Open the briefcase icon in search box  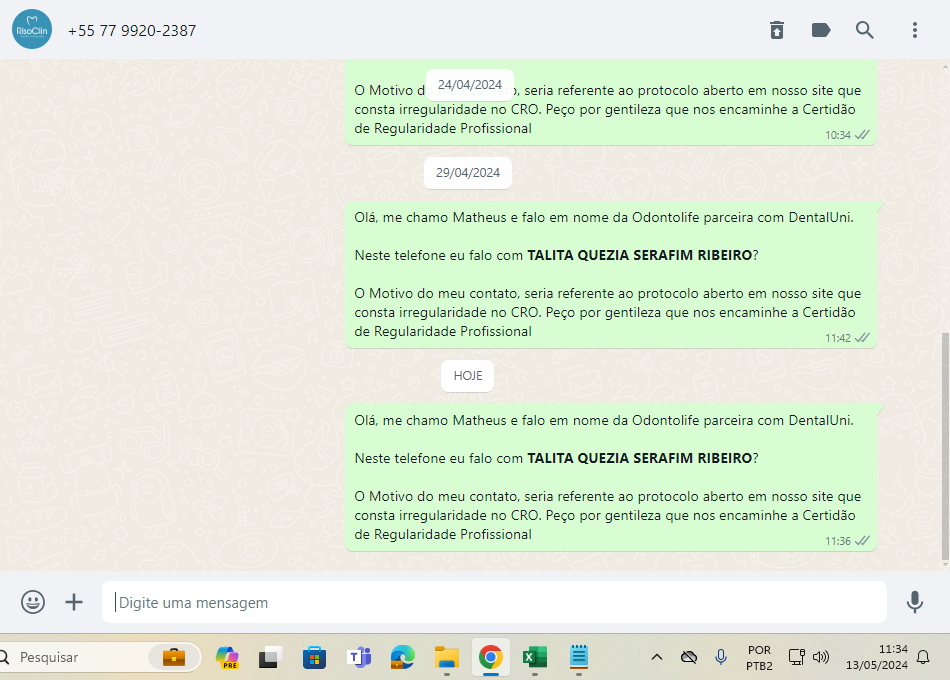pos(174,657)
